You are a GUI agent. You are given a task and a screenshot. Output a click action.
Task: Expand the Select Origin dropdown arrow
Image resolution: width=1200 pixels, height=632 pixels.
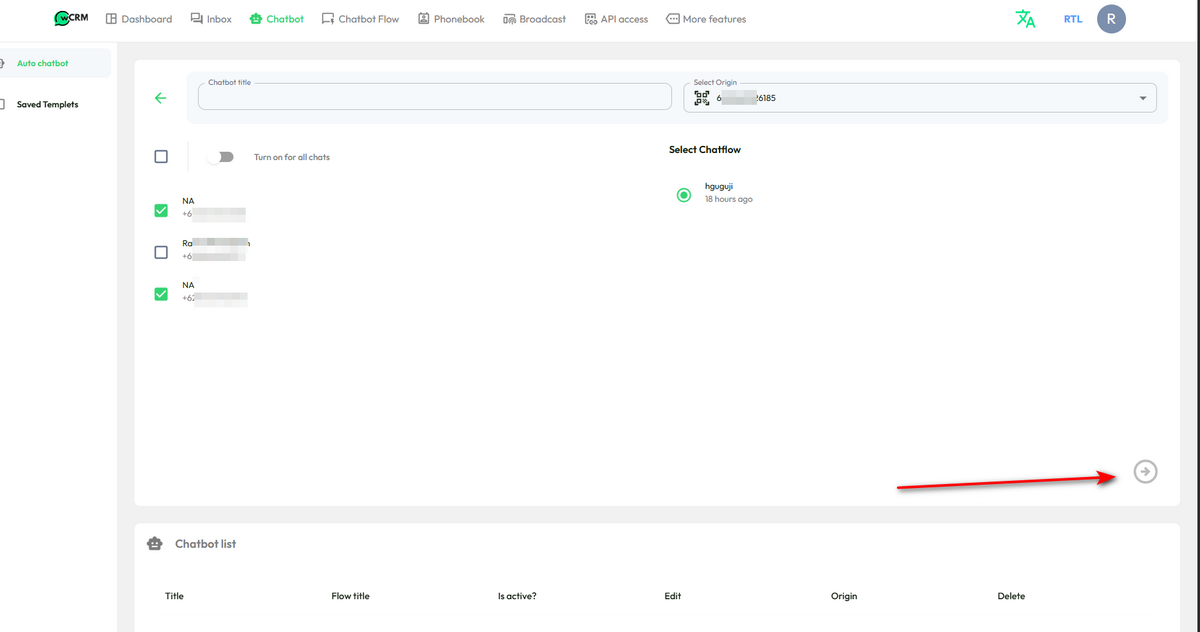click(1143, 98)
